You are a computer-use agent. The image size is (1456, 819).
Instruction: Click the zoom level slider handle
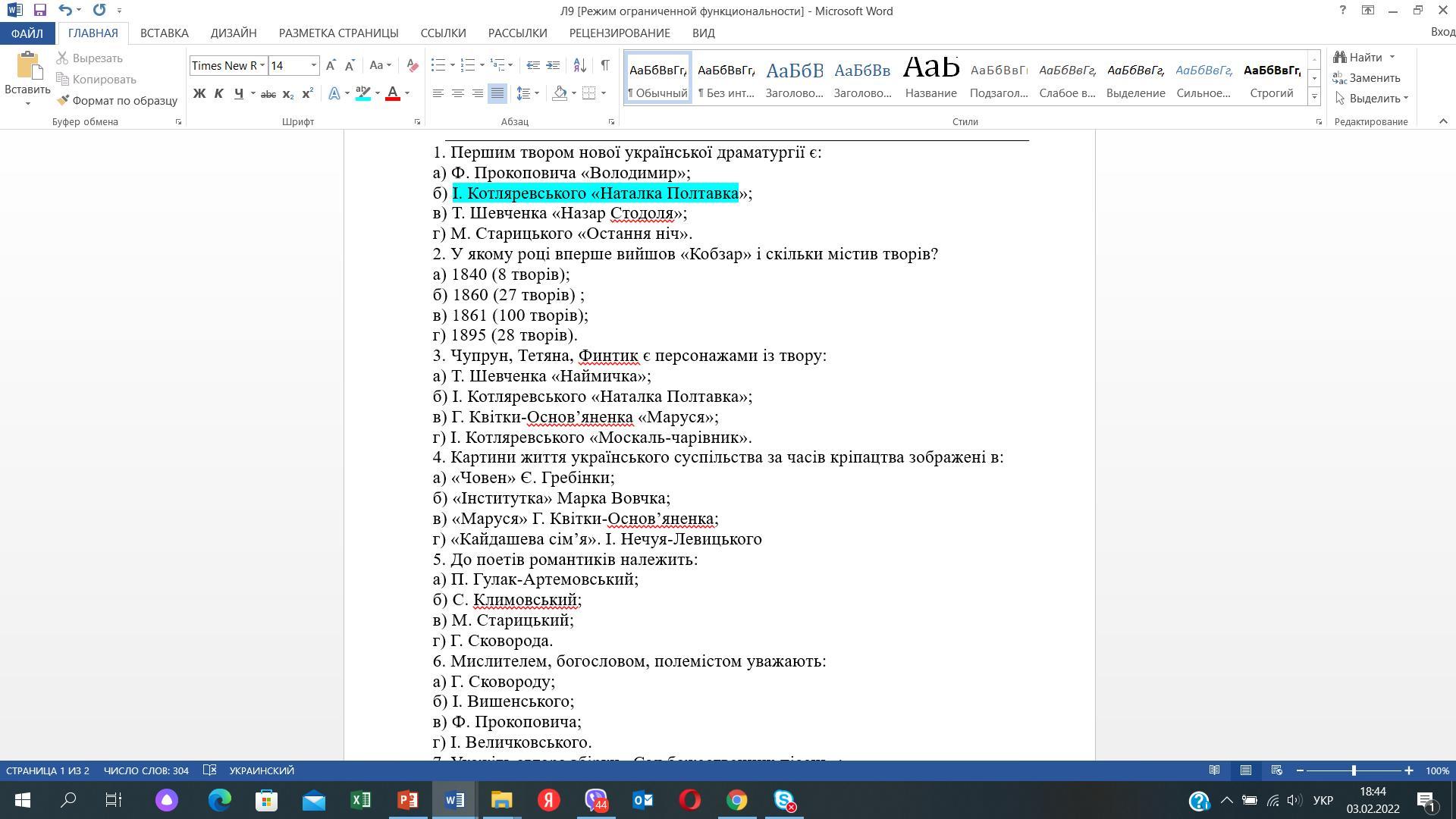(1354, 770)
